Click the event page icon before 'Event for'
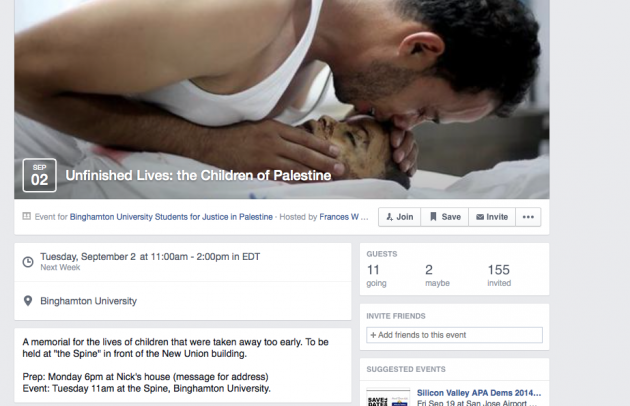The width and height of the screenshot is (630, 406). click(27, 216)
